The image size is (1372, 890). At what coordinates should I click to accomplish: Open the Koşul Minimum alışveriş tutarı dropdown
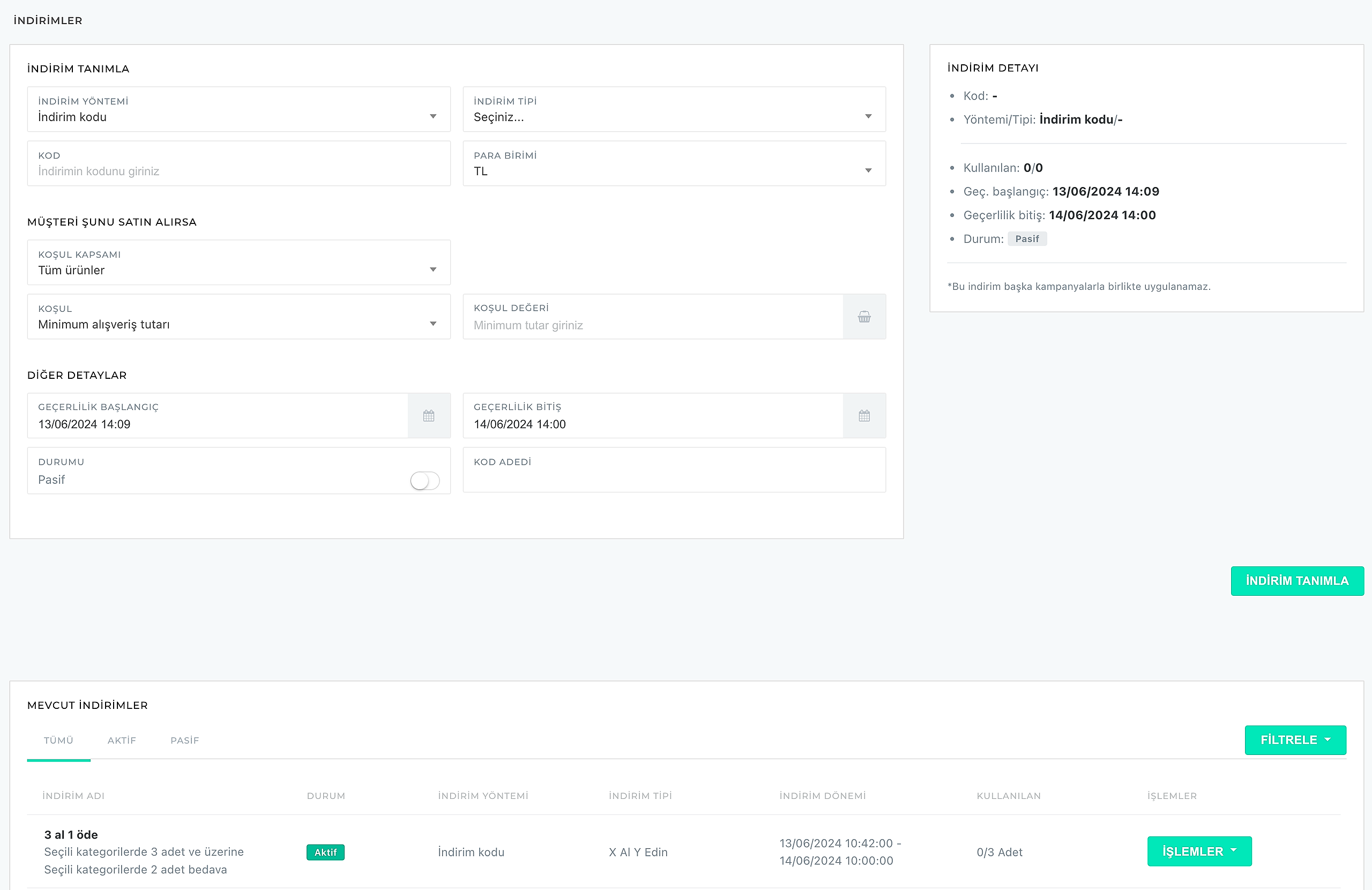pyautogui.click(x=238, y=317)
